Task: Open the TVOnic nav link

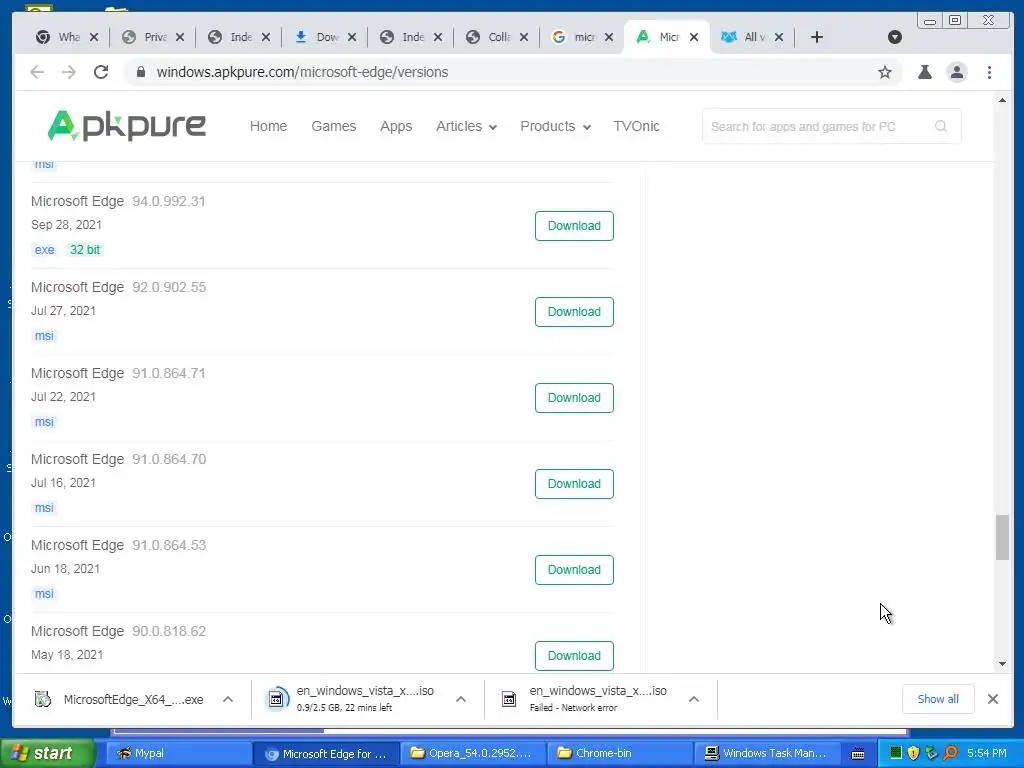Action: 636,126
